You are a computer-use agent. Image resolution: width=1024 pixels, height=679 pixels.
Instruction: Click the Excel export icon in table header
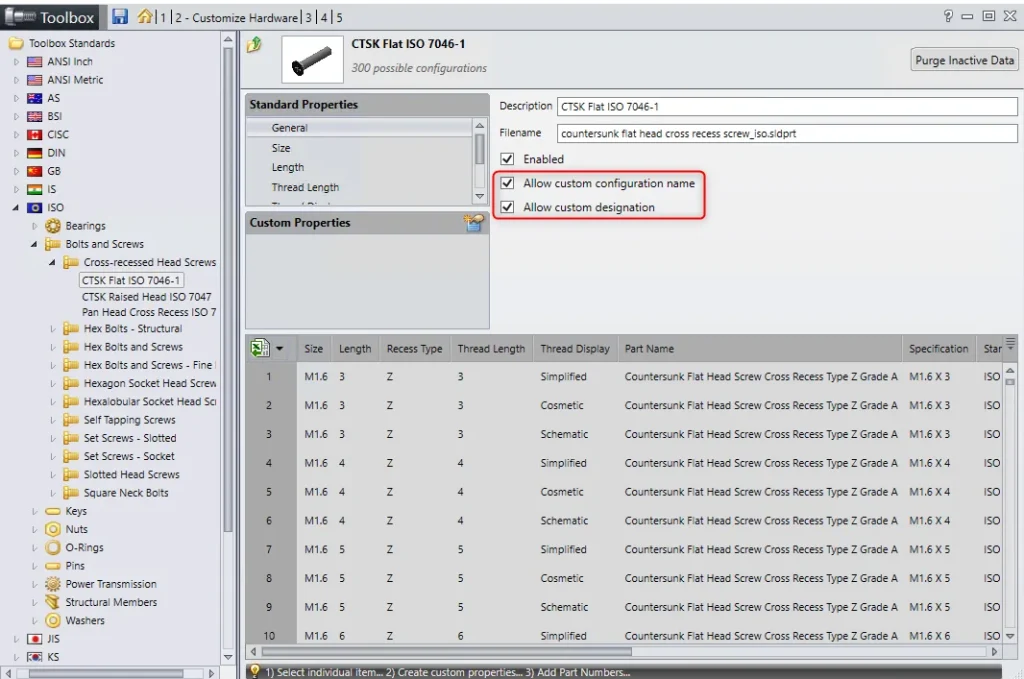(260, 348)
